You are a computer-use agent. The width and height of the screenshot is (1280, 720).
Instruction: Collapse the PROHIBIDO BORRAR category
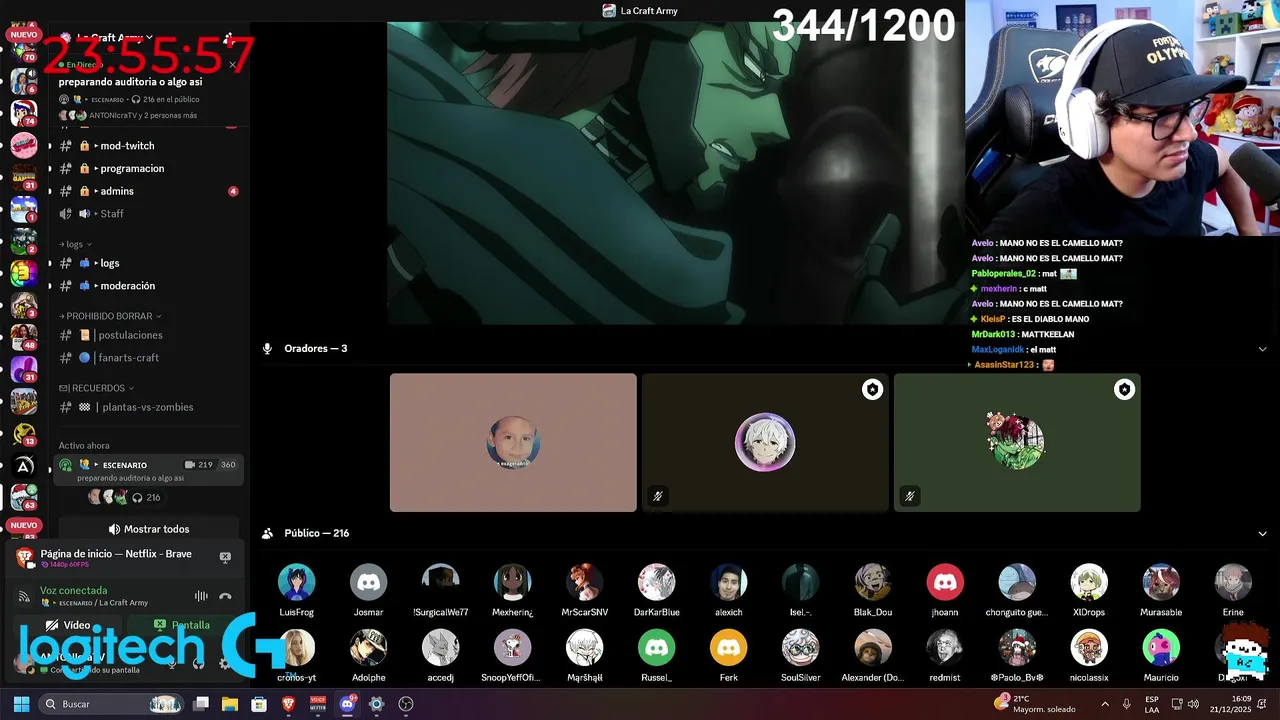(110, 316)
